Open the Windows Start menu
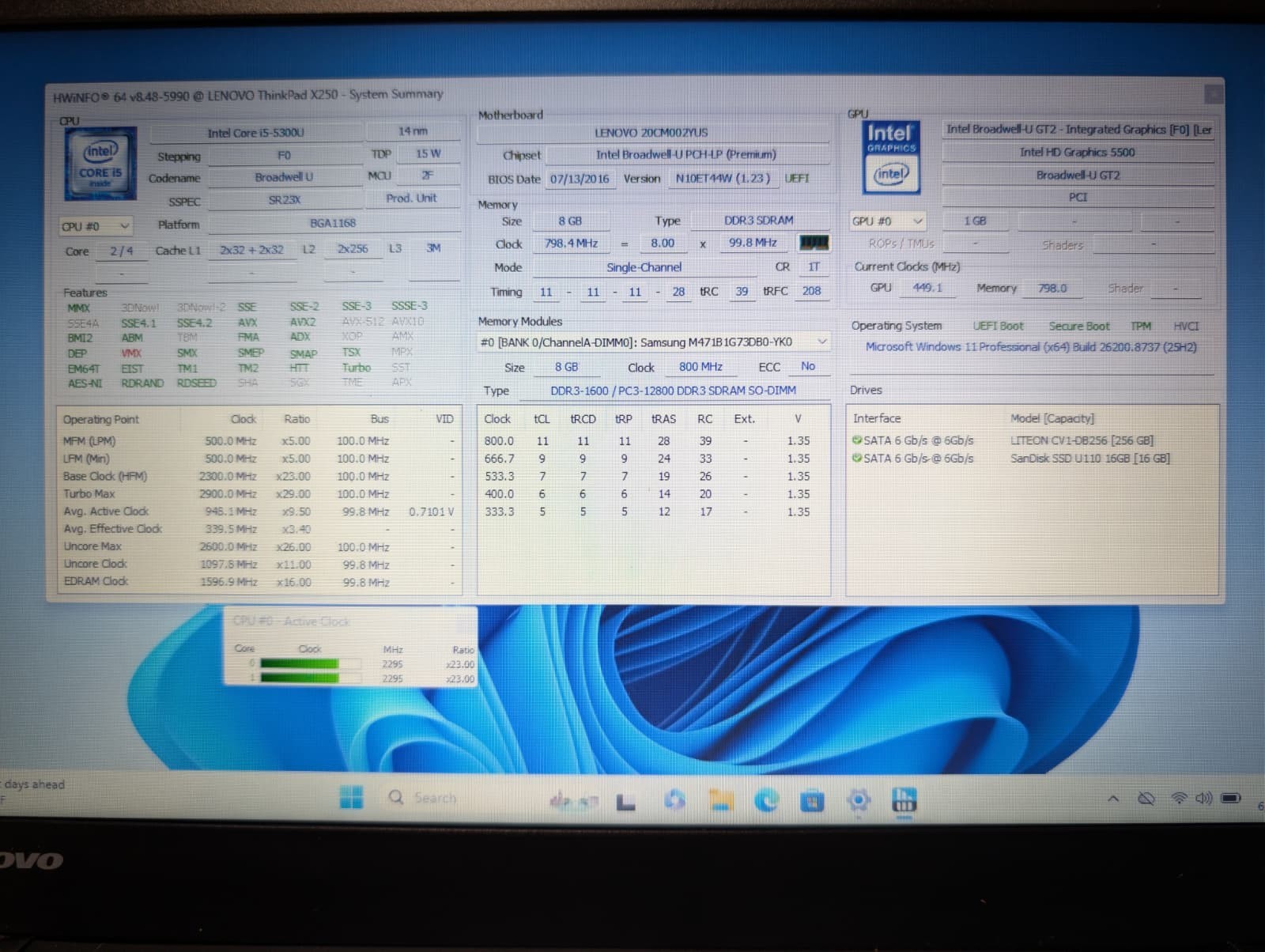Image resolution: width=1265 pixels, height=952 pixels. point(351,797)
